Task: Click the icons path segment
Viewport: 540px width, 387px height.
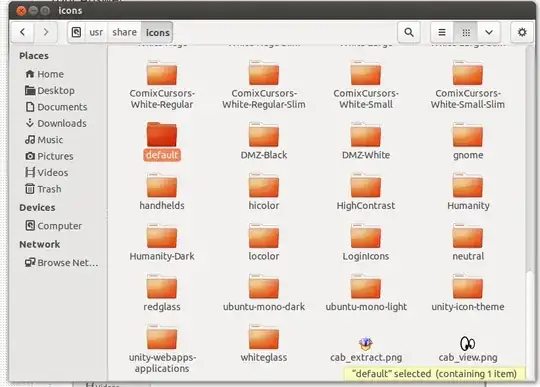Action: tap(157, 32)
